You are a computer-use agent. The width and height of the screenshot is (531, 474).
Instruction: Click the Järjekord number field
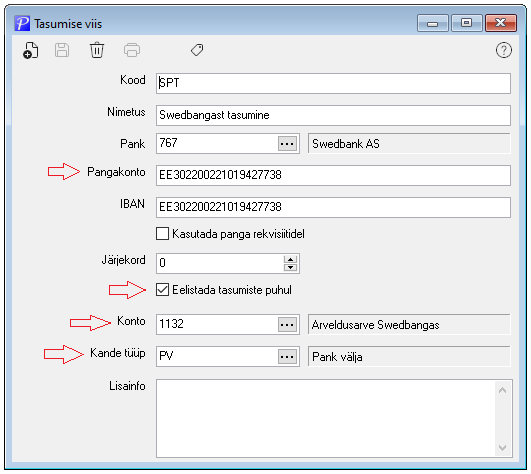coord(220,263)
